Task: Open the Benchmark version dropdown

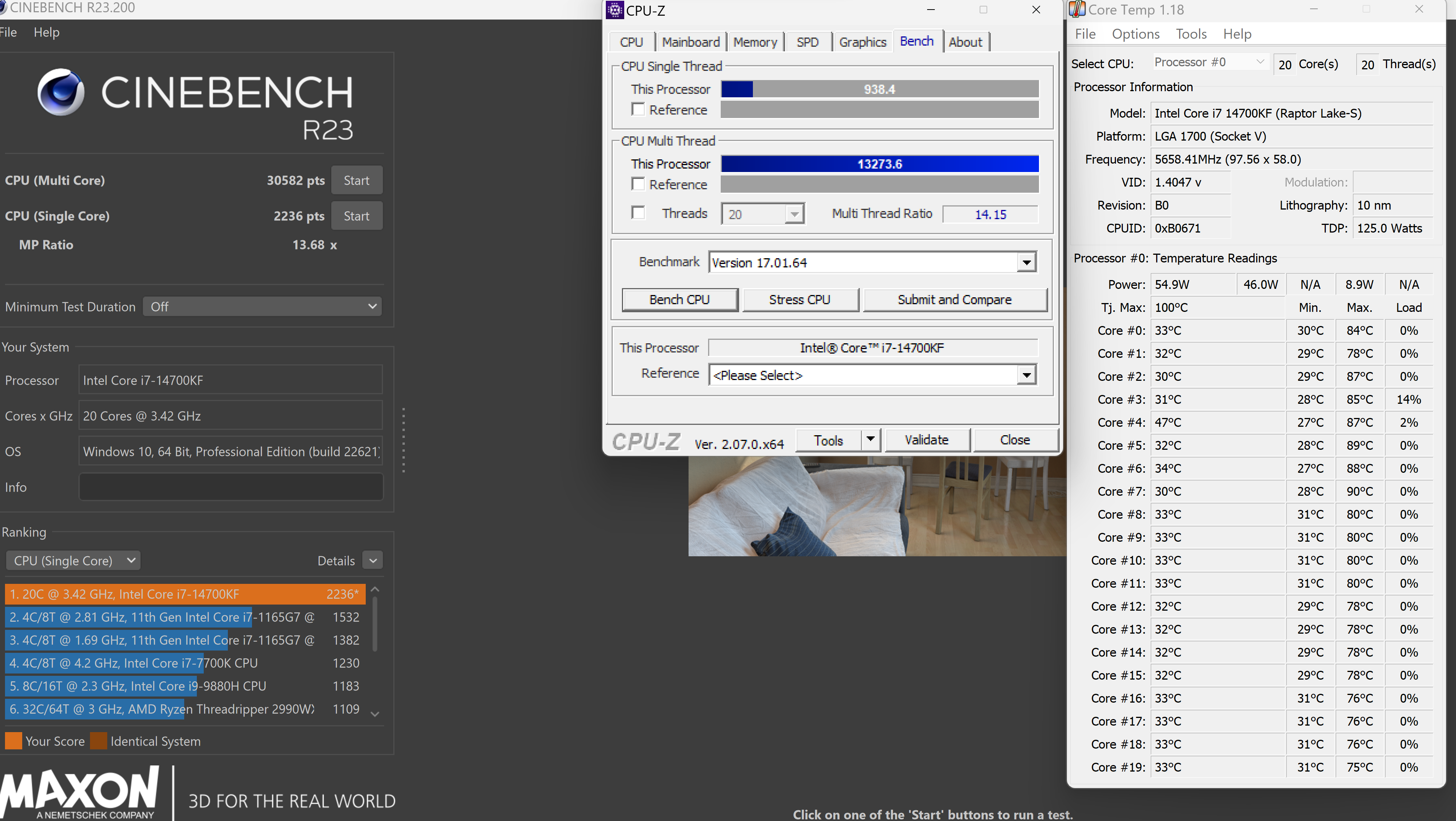Action: pos(872,262)
